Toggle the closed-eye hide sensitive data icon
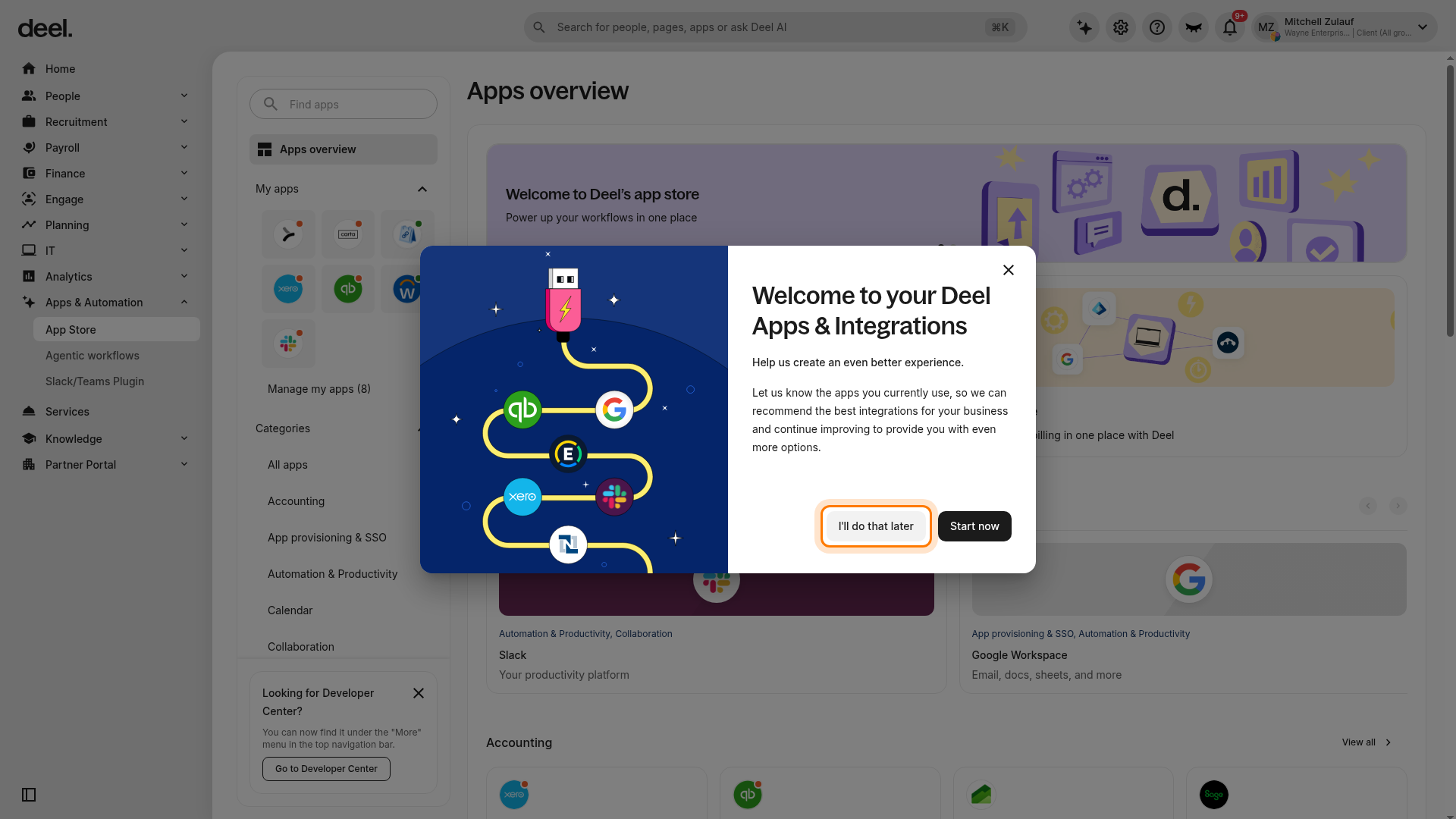This screenshot has height=819, width=1456. pyautogui.click(x=1194, y=28)
